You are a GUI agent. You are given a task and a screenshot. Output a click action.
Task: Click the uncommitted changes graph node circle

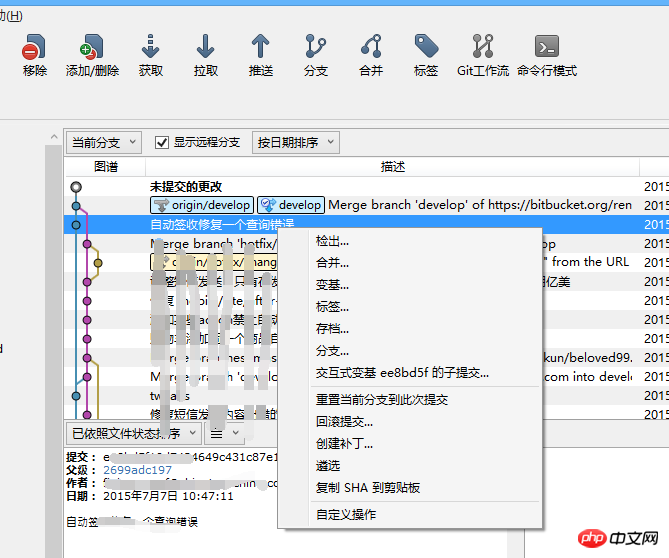(x=76, y=187)
